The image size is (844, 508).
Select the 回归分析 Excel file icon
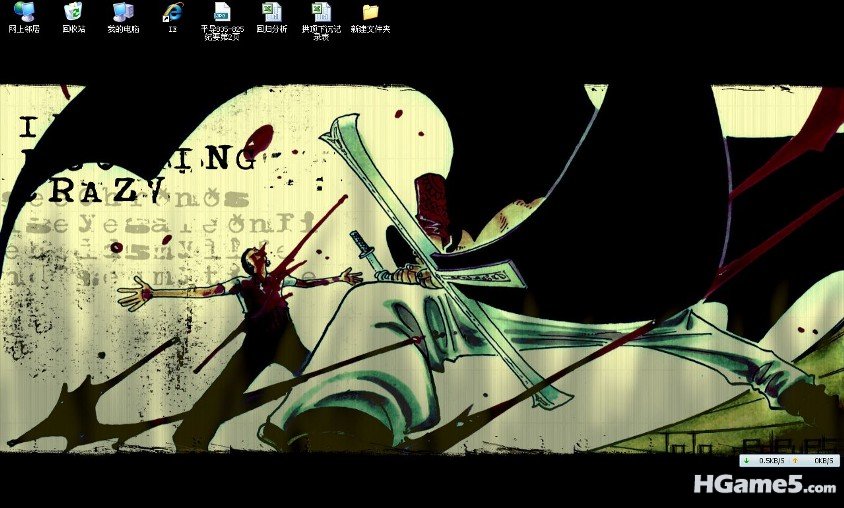tap(271, 12)
